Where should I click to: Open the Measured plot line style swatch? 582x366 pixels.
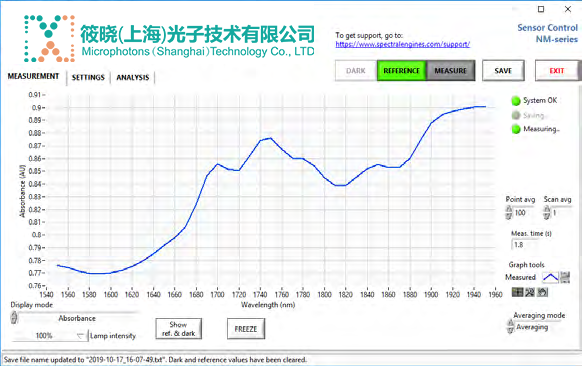550,277
